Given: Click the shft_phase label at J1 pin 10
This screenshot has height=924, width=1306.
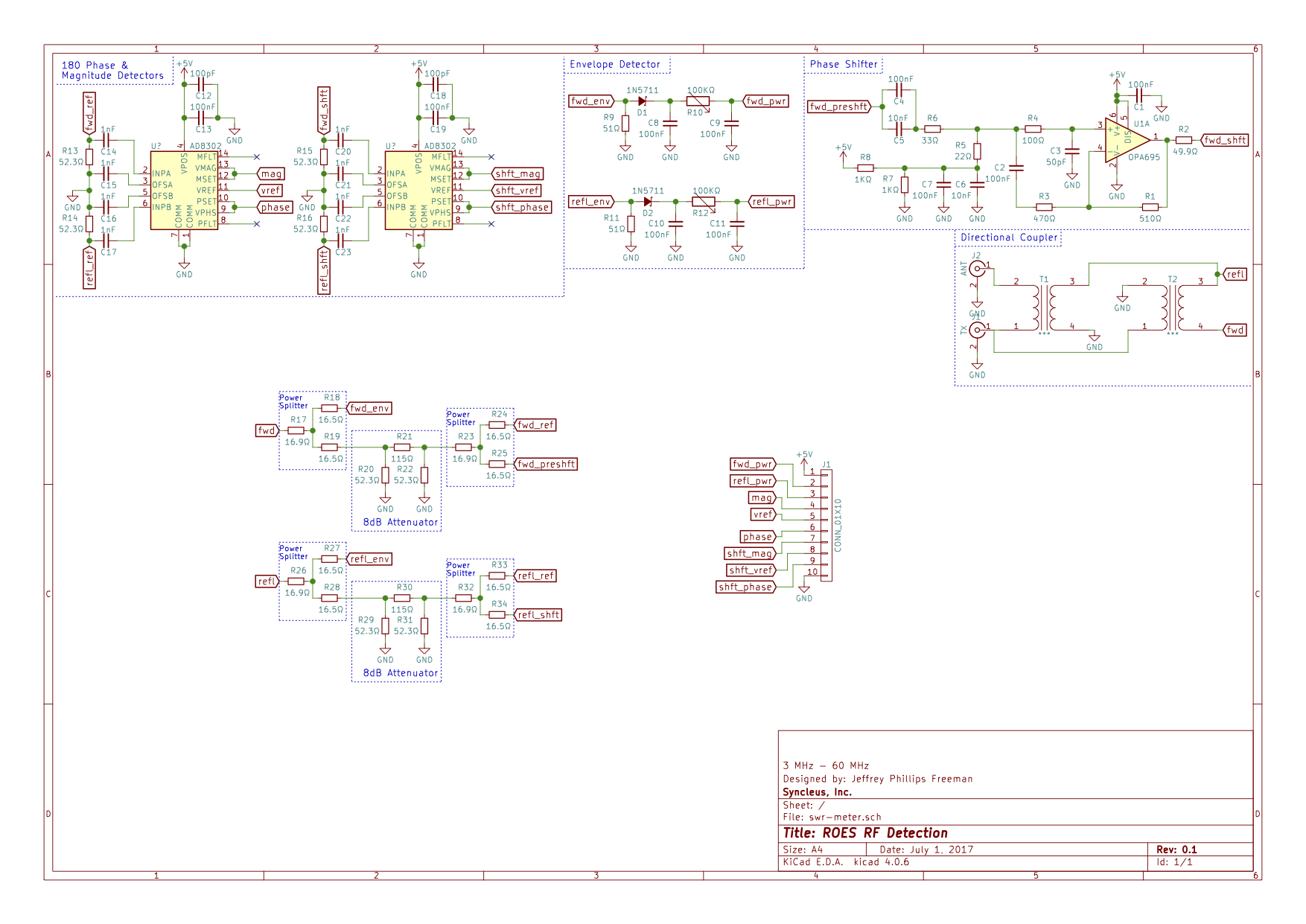Looking at the screenshot, I should pos(747,587).
